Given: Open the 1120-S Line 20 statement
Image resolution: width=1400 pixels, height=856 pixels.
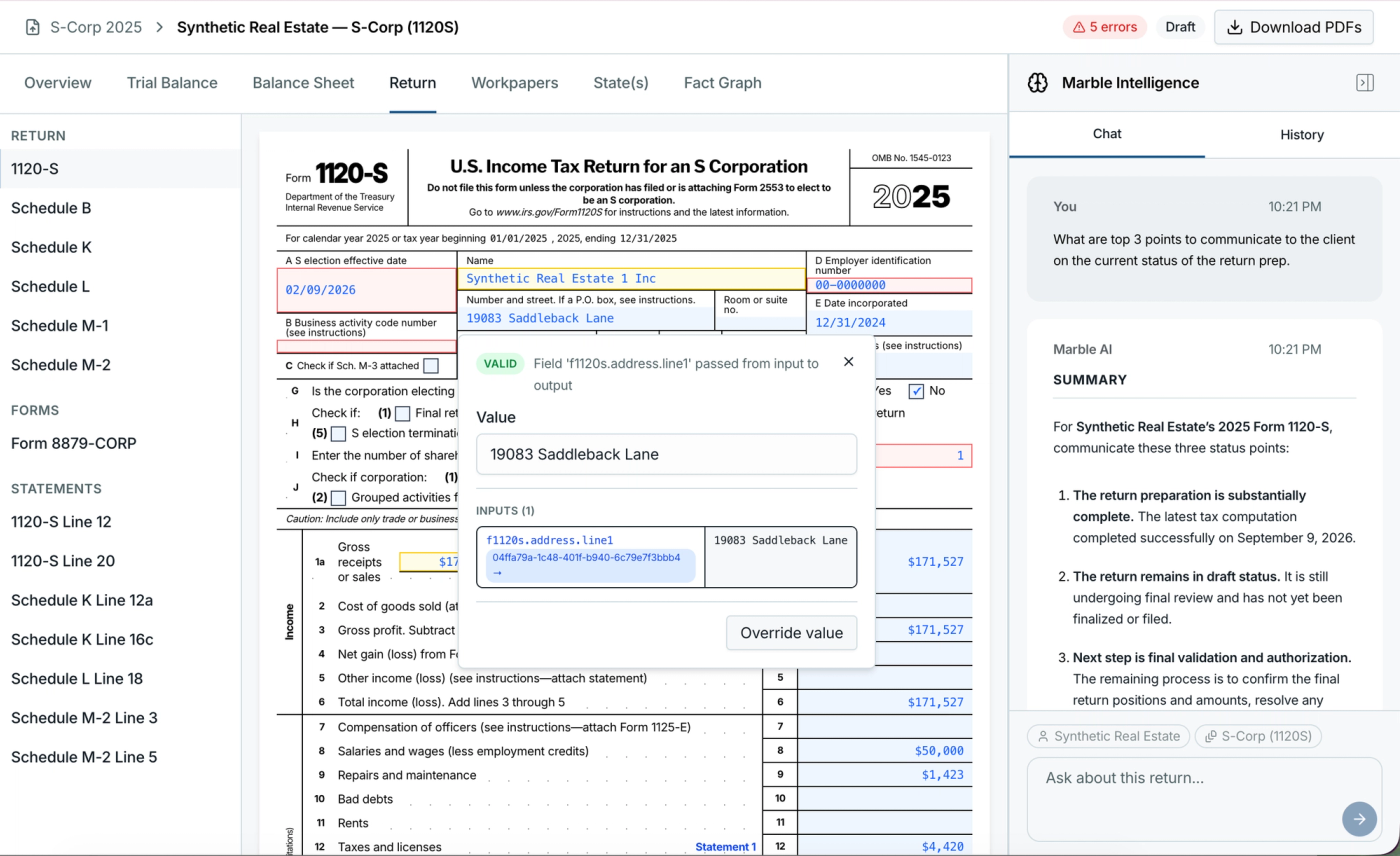Looking at the screenshot, I should tap(120, 561).
